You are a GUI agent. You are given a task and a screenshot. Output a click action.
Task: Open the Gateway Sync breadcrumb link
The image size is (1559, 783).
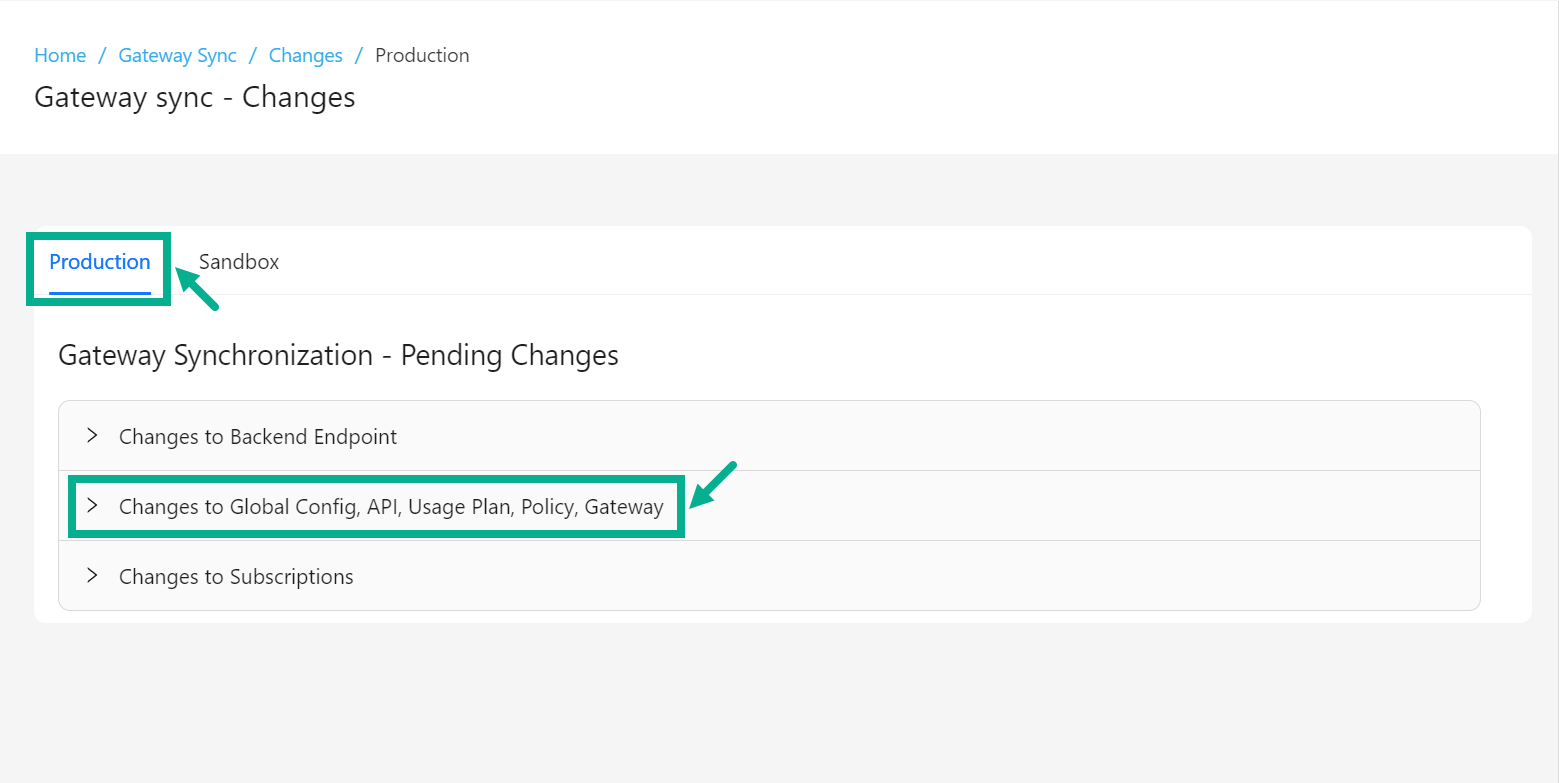(x=177, y=56)
